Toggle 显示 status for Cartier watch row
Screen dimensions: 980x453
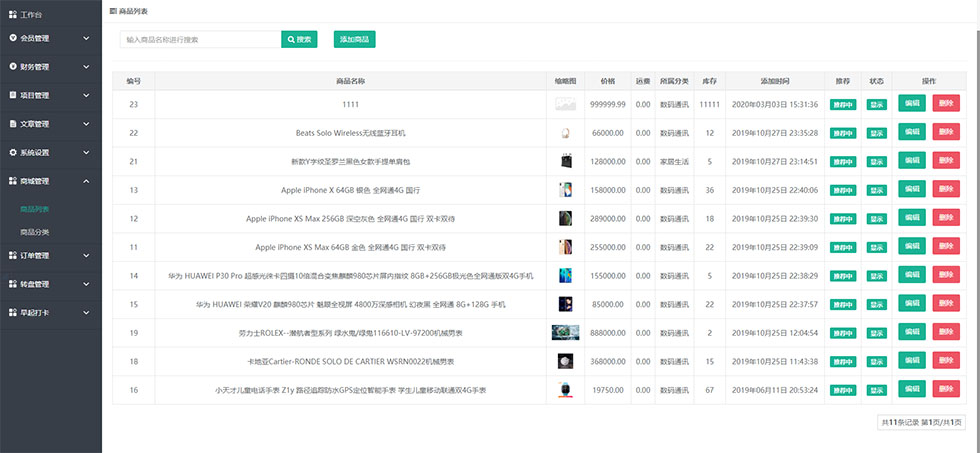click(876, 362)
